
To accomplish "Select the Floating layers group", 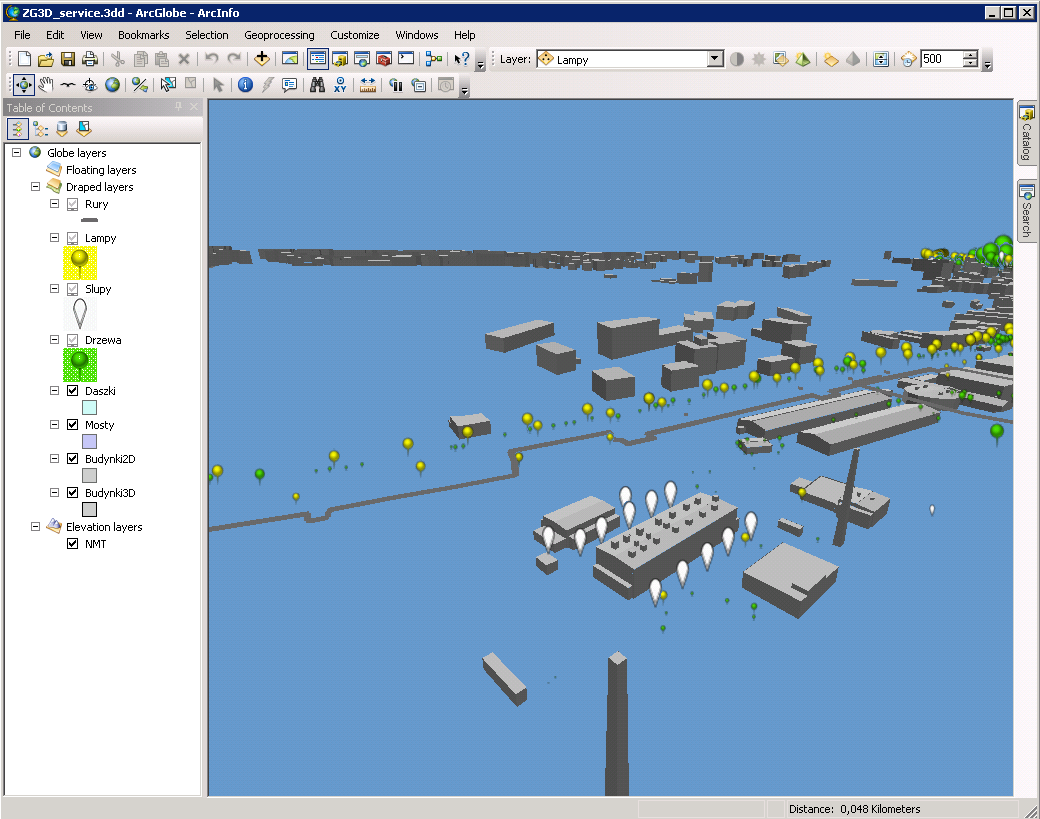I will (101, 170).
